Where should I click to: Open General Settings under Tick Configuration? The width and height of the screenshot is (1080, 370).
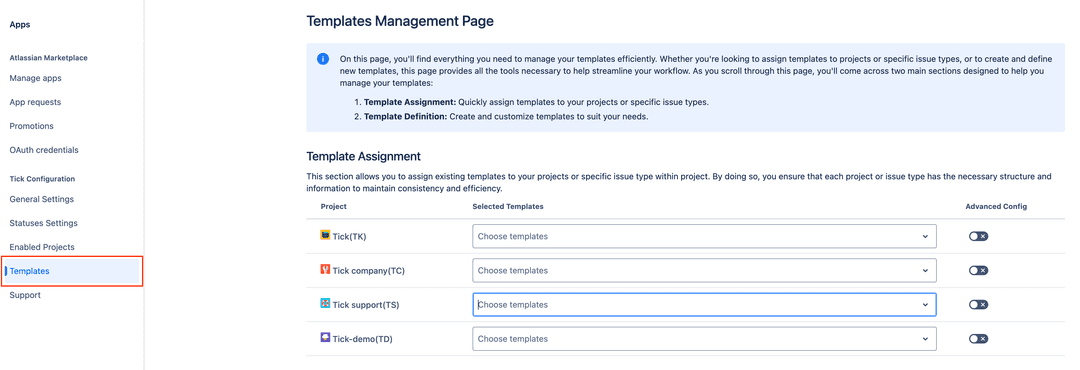click(x=41, y=199)
